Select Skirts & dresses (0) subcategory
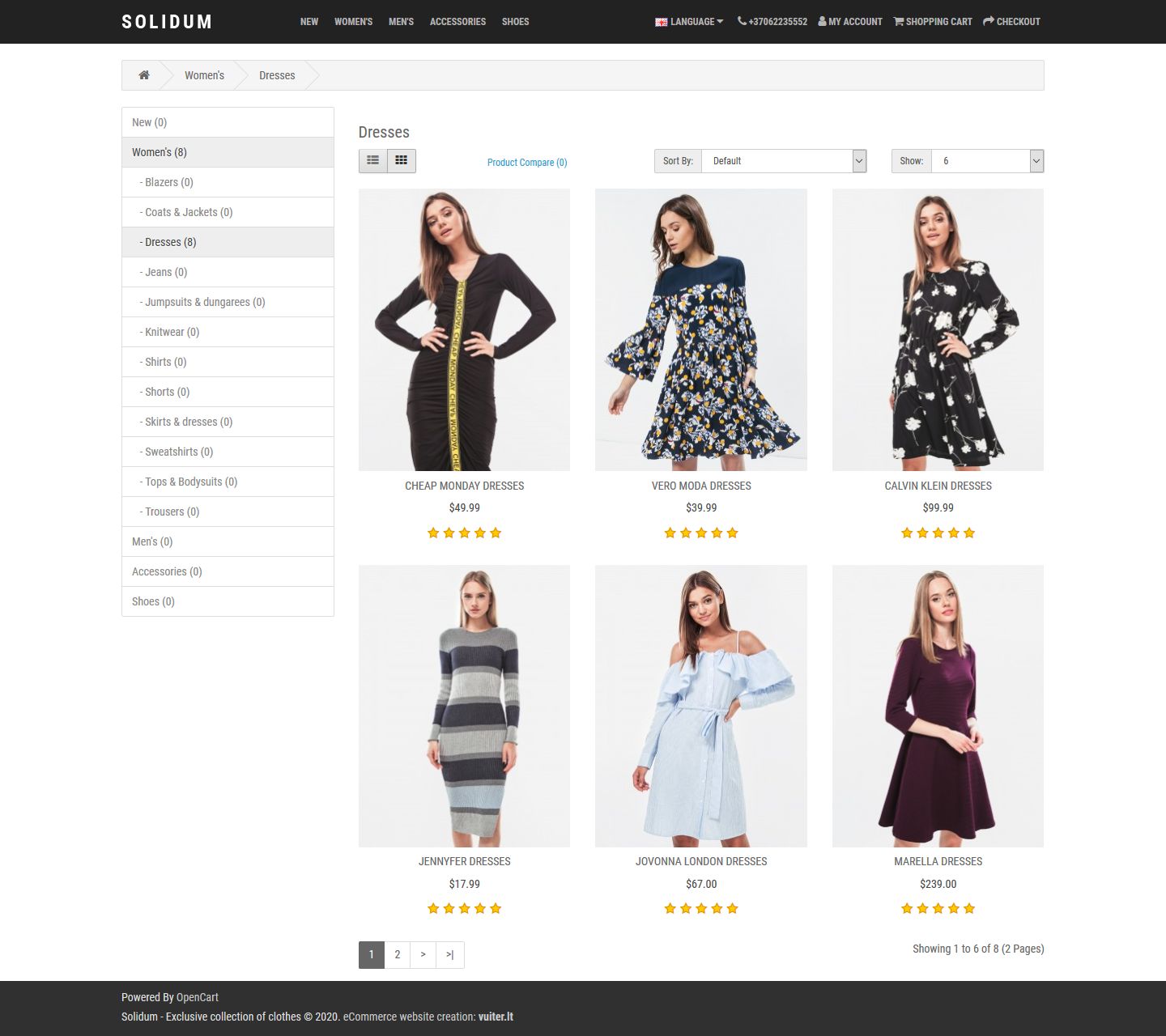 point(228,422)
